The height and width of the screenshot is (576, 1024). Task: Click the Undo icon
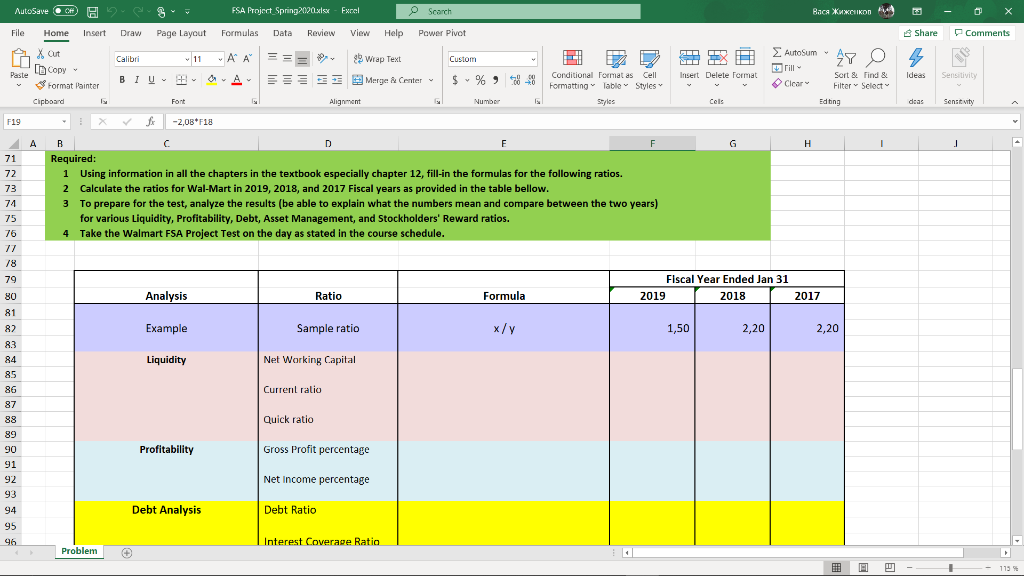click(x=112, y=11)
